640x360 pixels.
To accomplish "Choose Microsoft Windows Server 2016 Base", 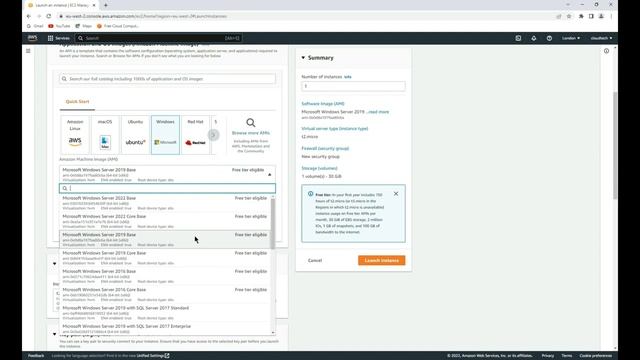I will tap(165, 276).
